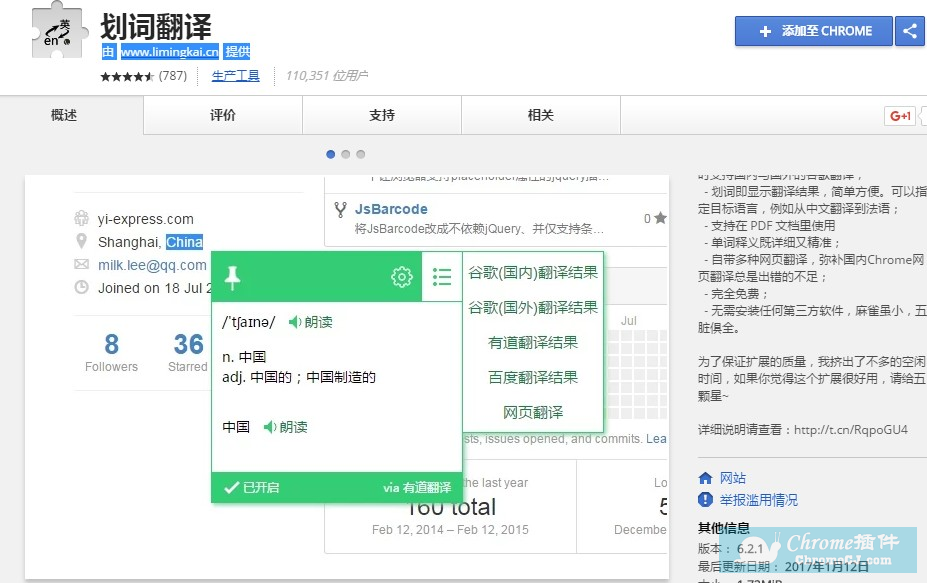Click the location pin icon beside Shanghai

click(82, 241)
